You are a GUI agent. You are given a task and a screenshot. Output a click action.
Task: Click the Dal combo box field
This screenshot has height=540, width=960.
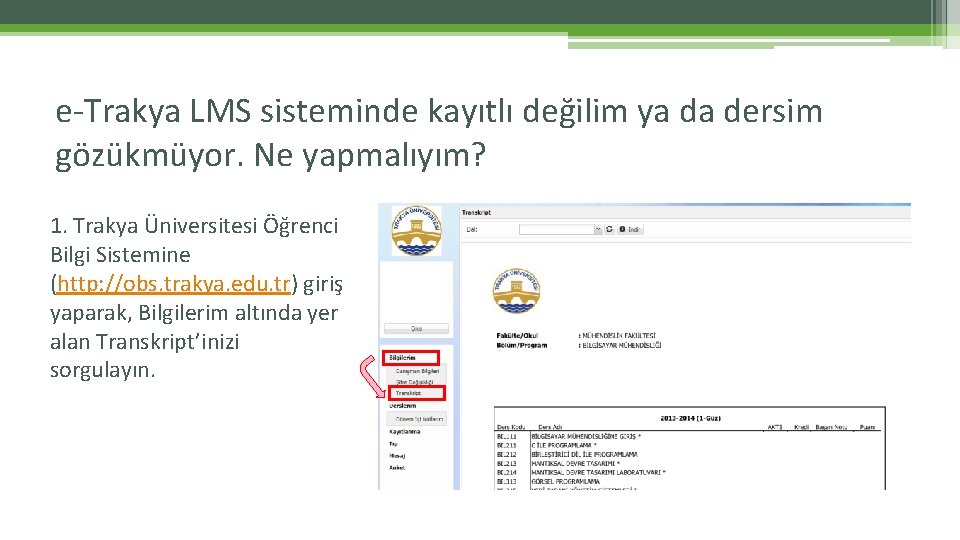click(x=557, y=229)
